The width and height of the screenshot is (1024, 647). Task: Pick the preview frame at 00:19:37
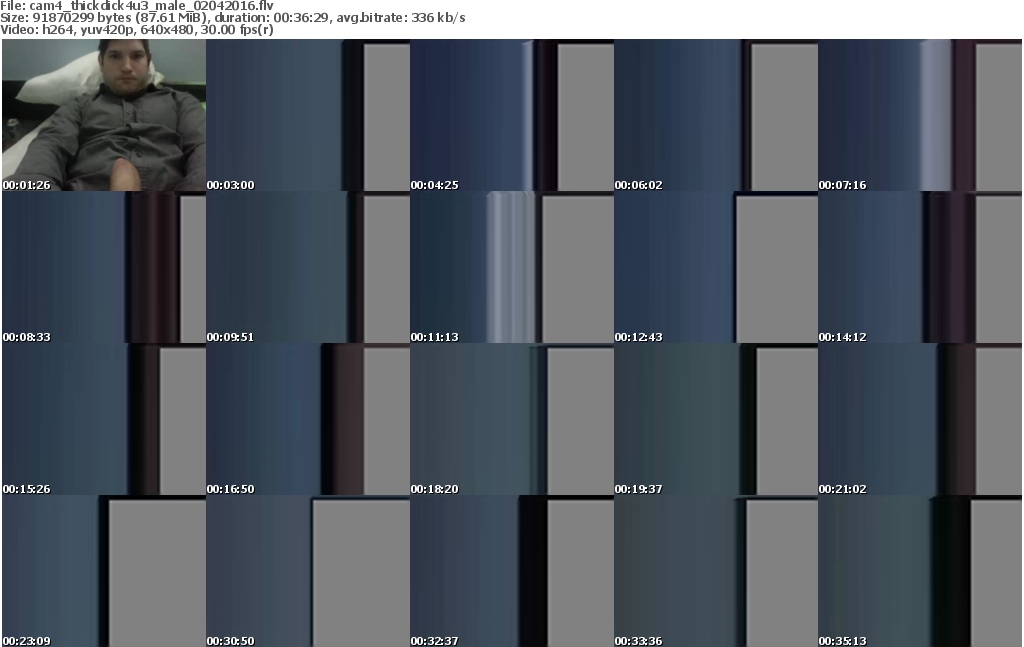click(716, 419)
